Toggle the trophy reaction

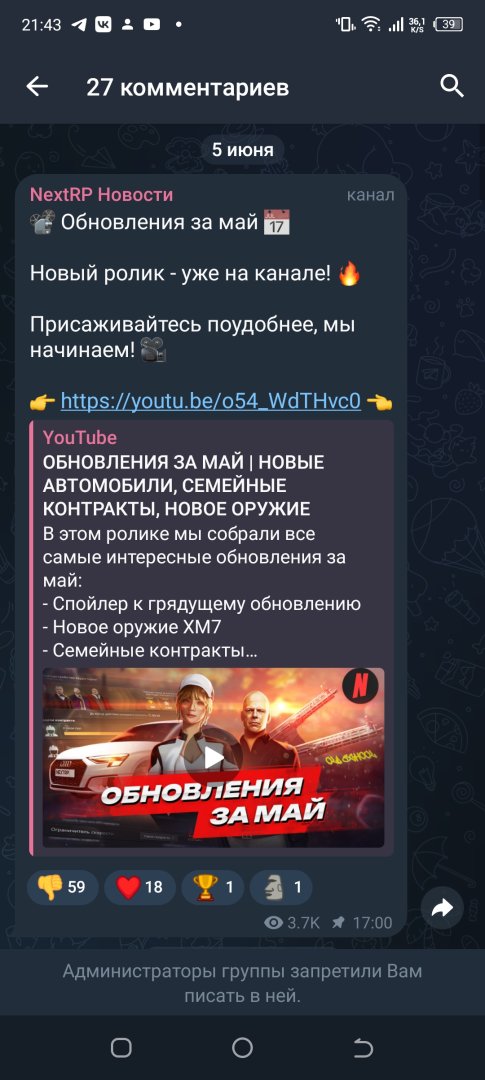212,886
